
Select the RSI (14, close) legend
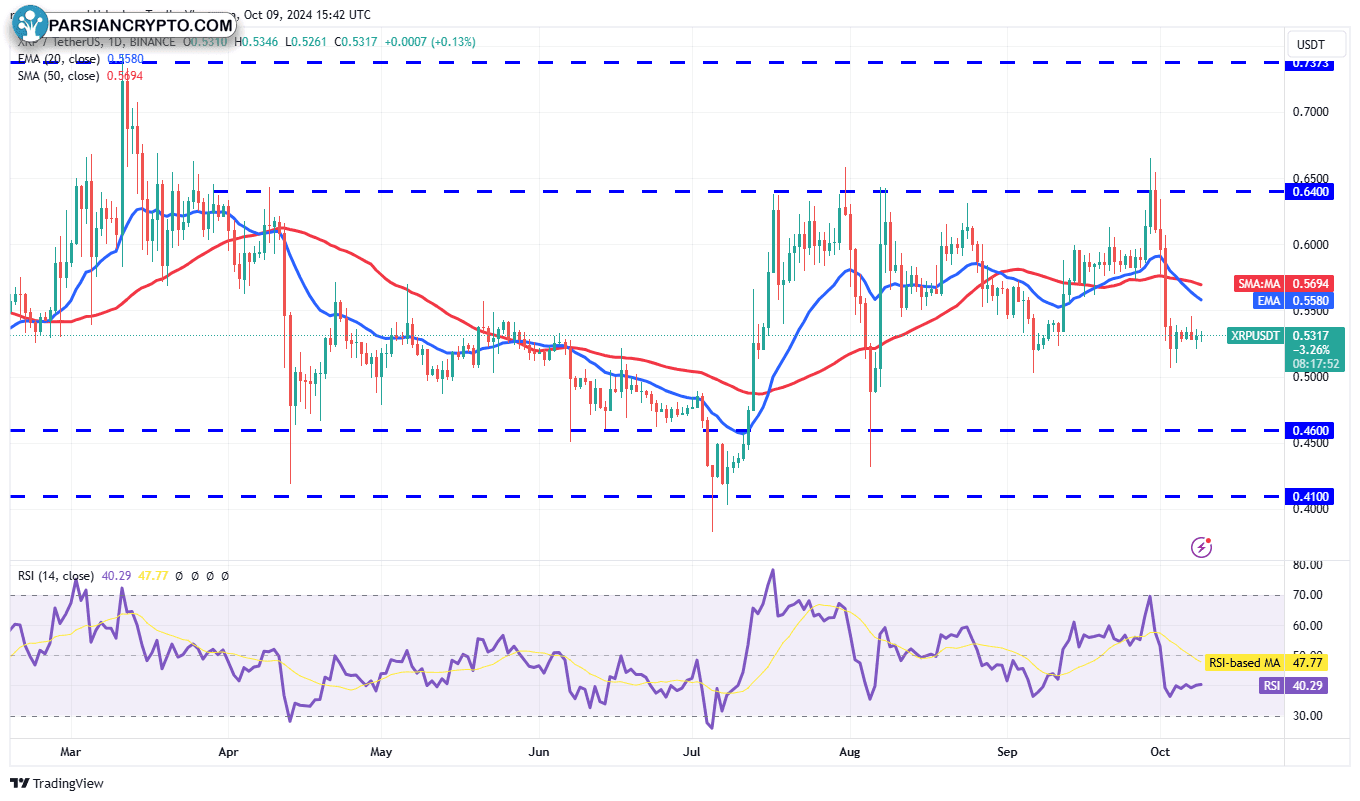[56, 576]
